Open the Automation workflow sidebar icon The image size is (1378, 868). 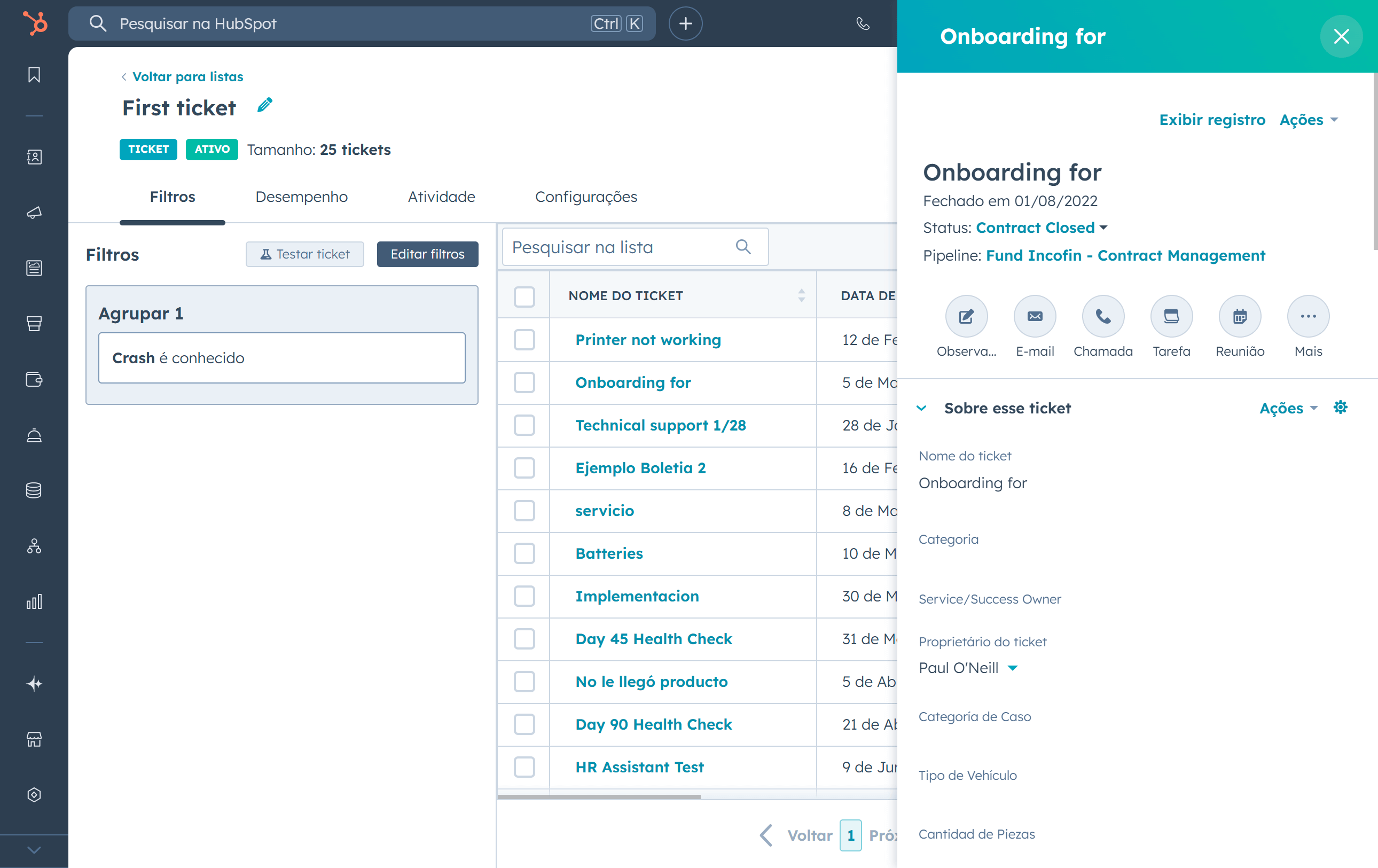[x=34, y=546]
